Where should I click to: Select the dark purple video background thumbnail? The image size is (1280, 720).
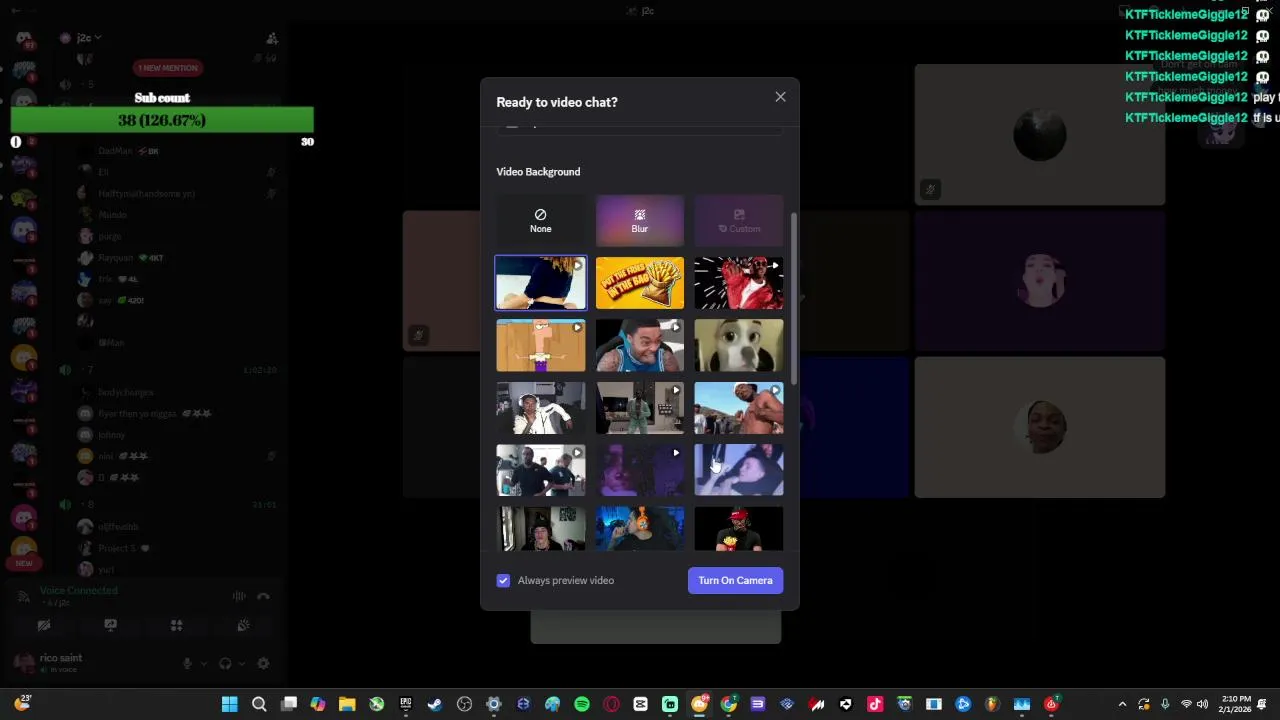[640, 470]
